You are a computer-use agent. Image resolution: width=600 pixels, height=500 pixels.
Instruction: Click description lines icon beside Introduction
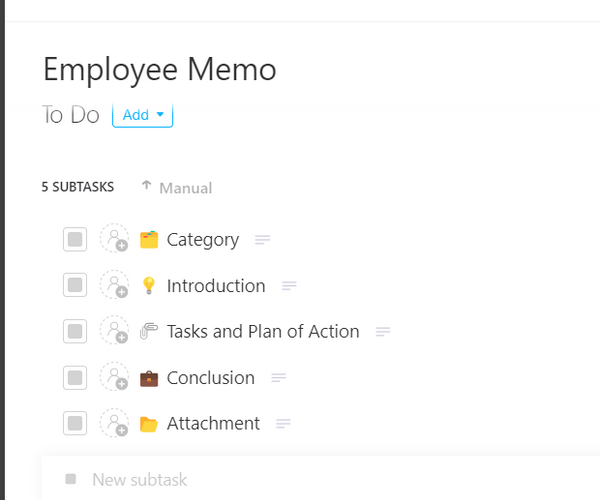tap(289, 286)
